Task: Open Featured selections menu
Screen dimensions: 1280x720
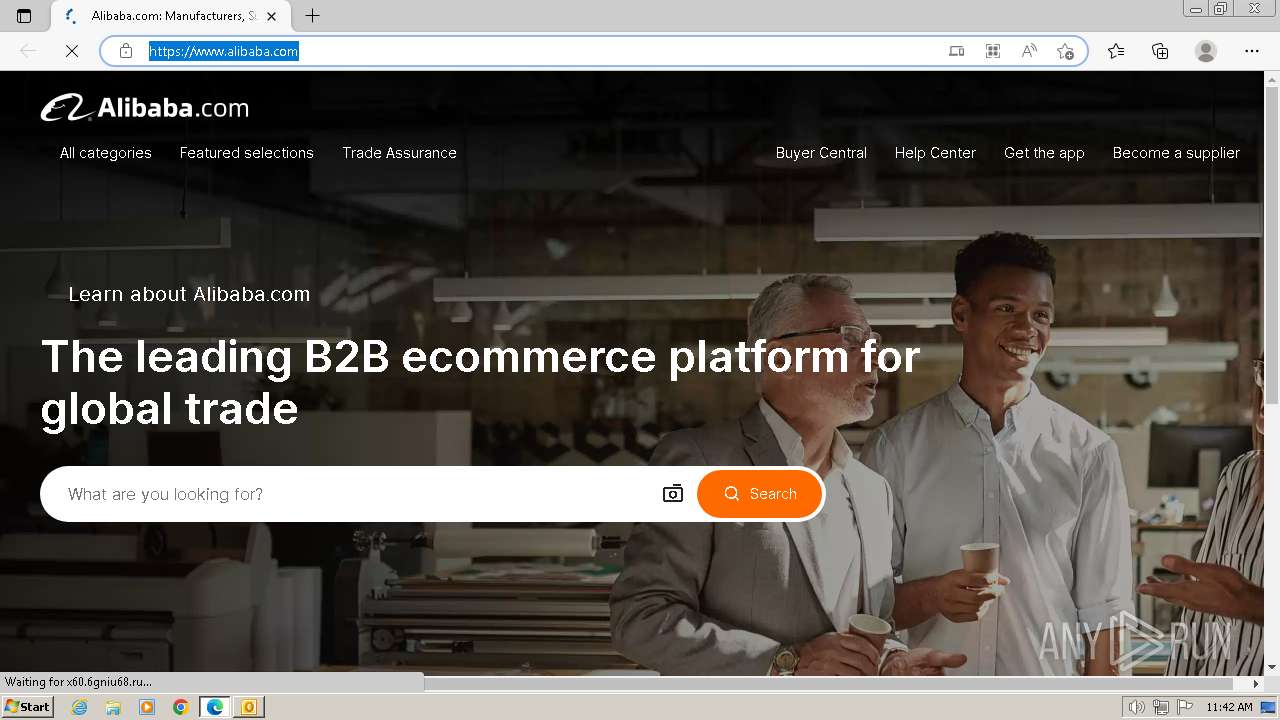Action: point(247,153)
